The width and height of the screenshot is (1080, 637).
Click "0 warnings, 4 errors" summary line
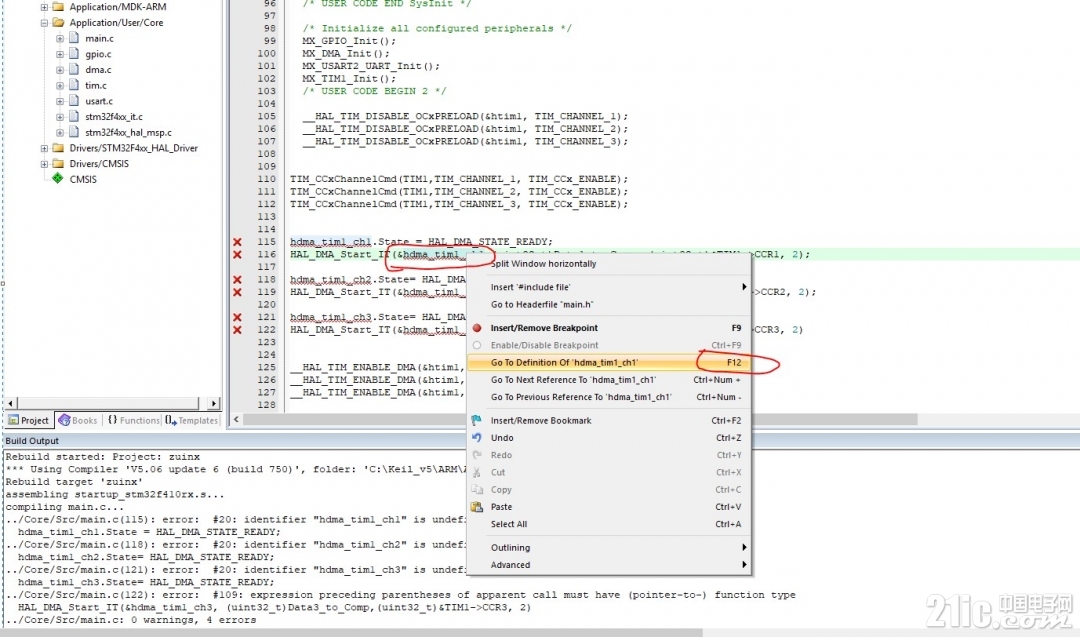click(x=131, y=620)
